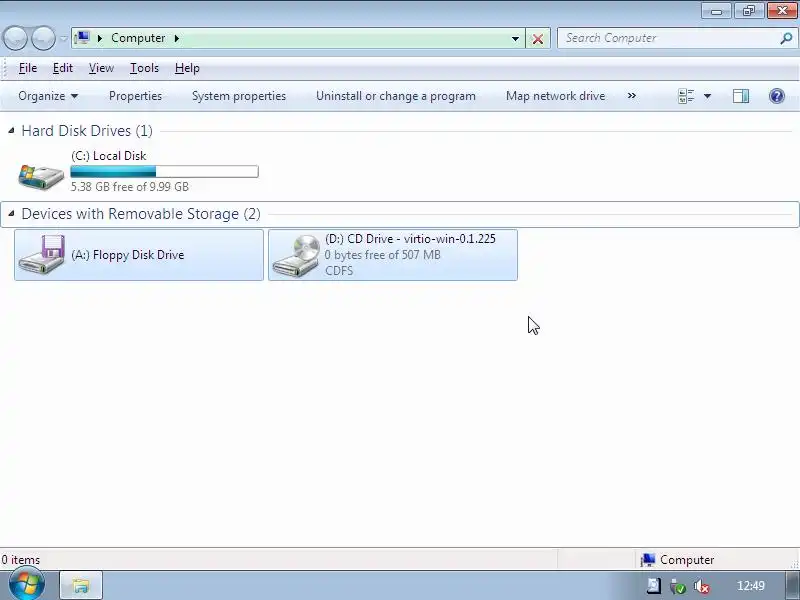800x600 pixels.
Task: Open the Tools menu
Action: pyautogui.click(x=144, y=68)
